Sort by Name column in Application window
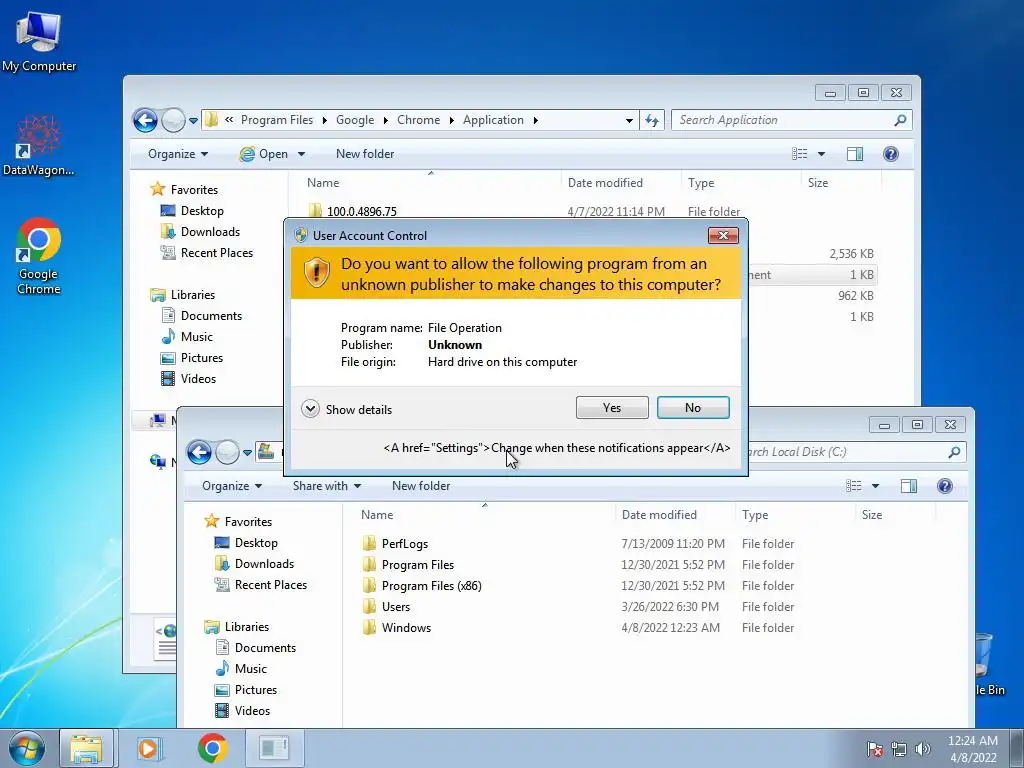Screen dimensions: 1024x768 (x=323, y=183)
